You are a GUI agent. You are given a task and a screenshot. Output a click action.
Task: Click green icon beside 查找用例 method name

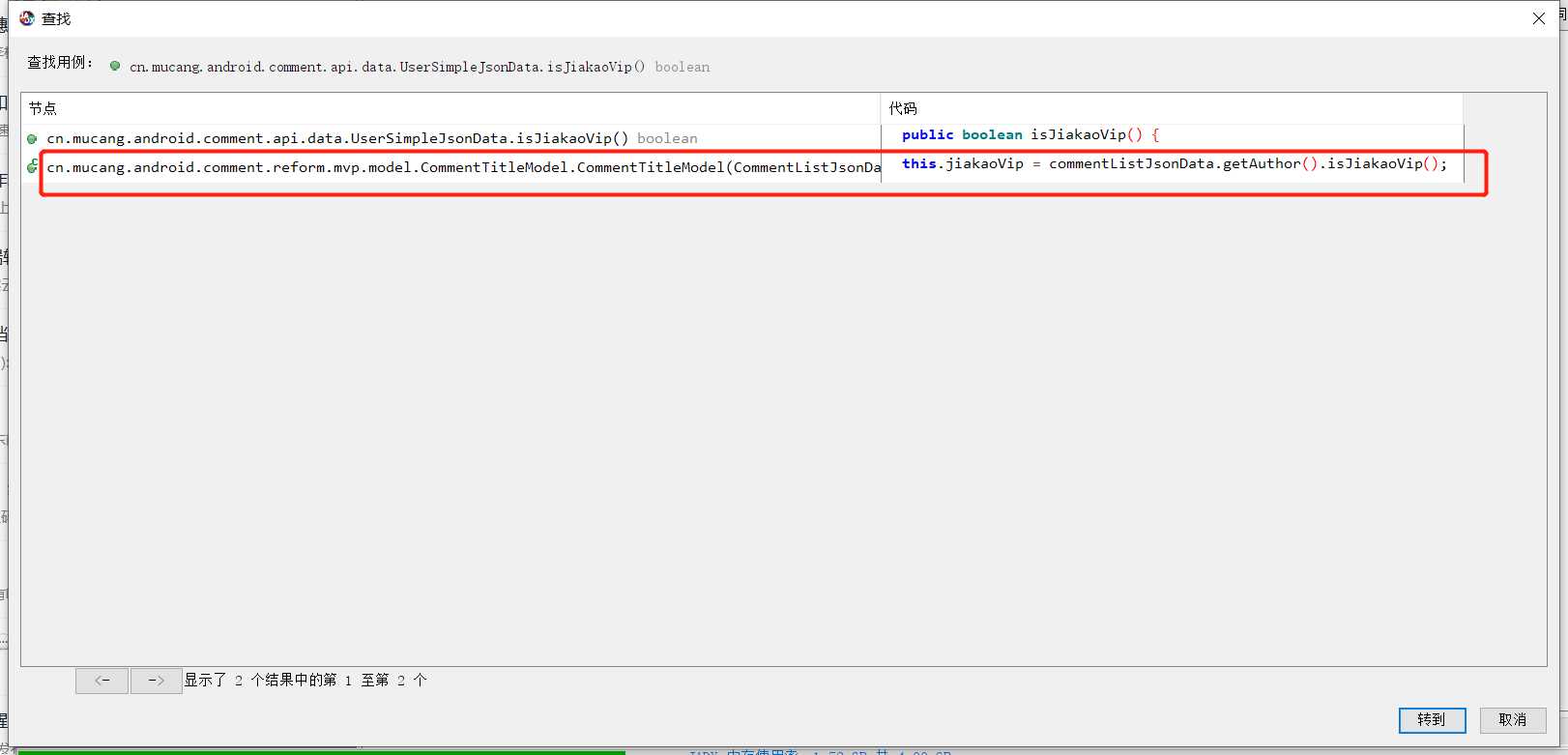click(x=115, y=66)
